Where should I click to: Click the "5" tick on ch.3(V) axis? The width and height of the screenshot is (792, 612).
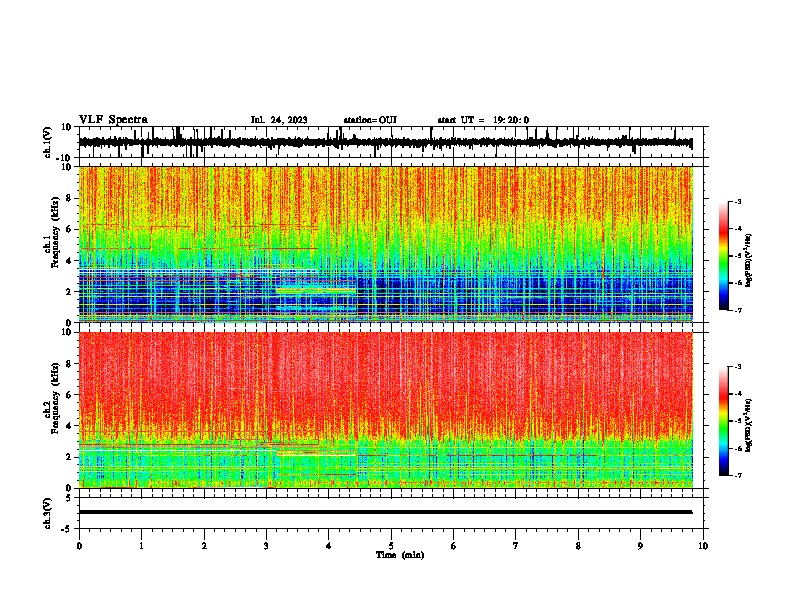coord(69,497)
